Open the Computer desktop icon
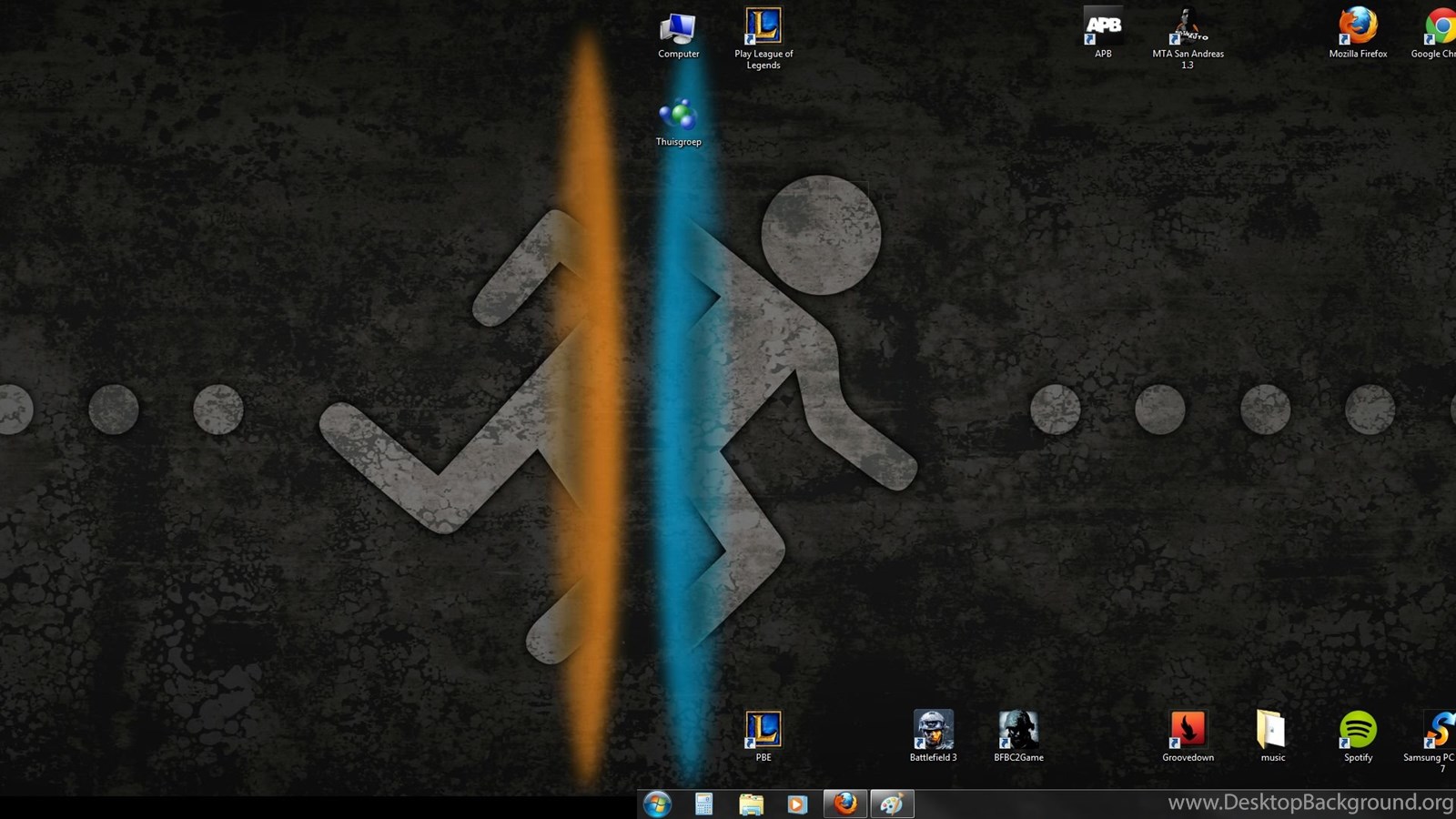This screenshot has width=1456, height=819. tap(678, 30)
